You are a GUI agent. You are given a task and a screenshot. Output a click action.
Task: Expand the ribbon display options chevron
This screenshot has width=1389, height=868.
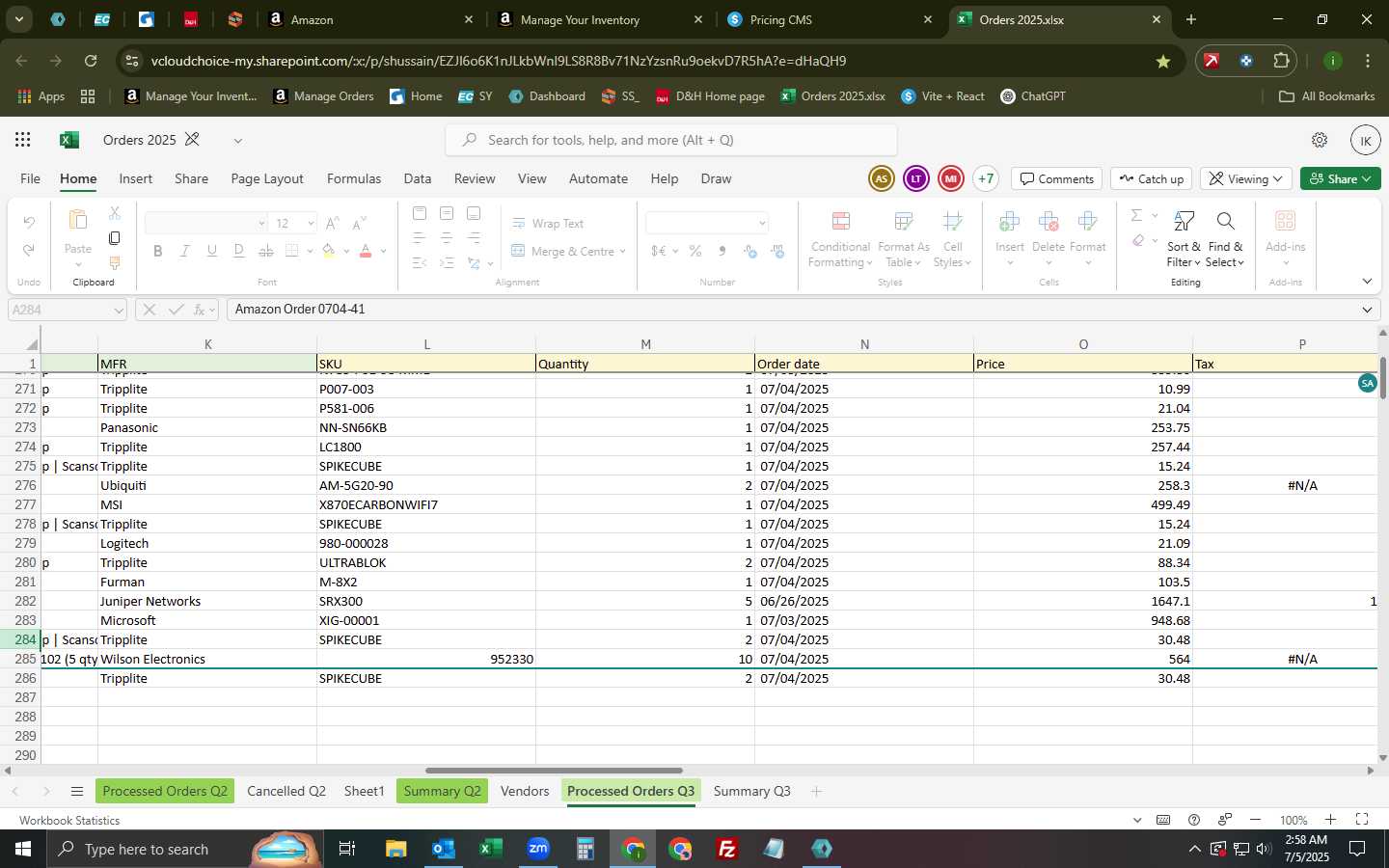point(1367,282)
